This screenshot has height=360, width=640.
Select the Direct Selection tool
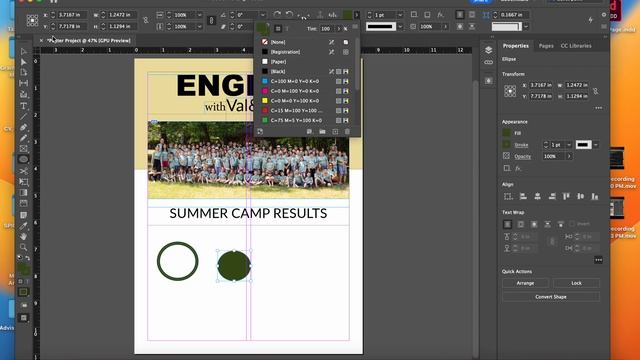(23, 62)
